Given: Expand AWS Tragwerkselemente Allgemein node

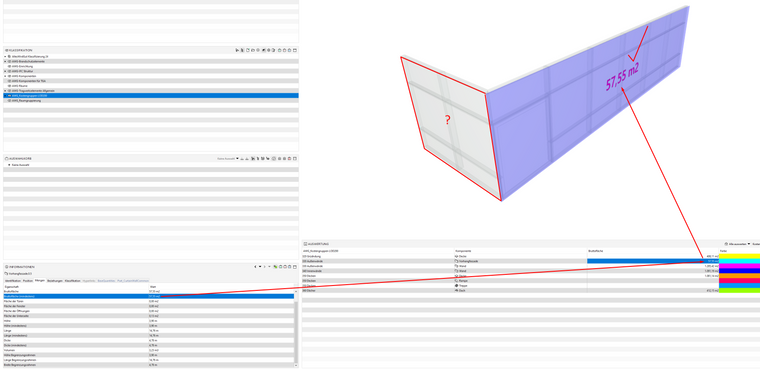Looking at the screenshot, I should click(x=5, y=91).
